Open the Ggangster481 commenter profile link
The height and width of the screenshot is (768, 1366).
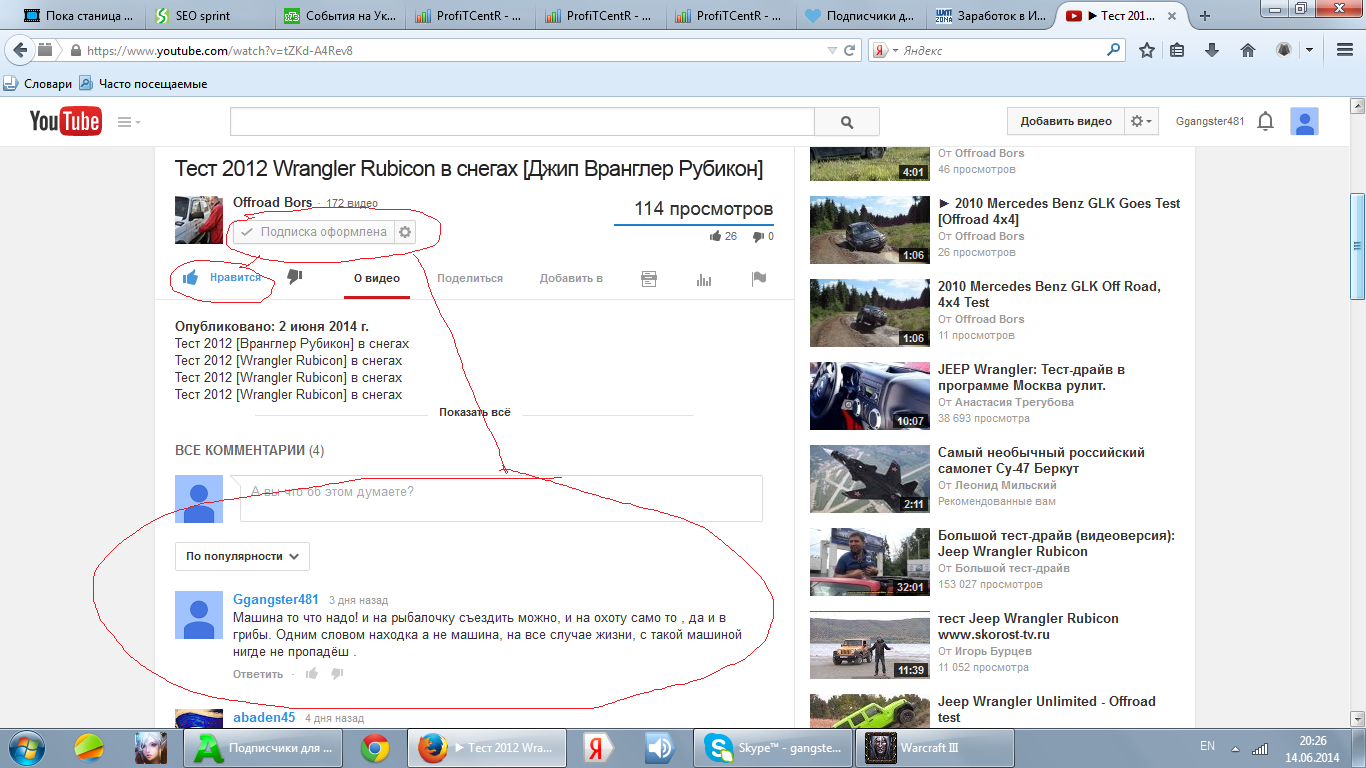(x=276, y=600)
